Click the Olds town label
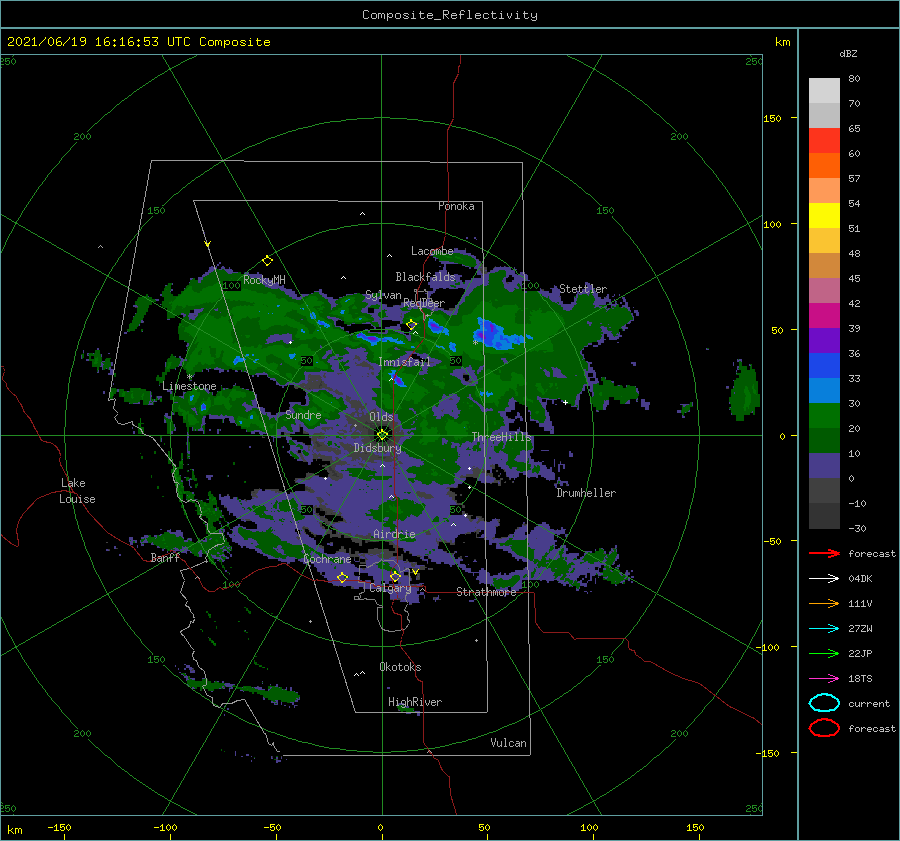The image size is (900, 841). 381,417
